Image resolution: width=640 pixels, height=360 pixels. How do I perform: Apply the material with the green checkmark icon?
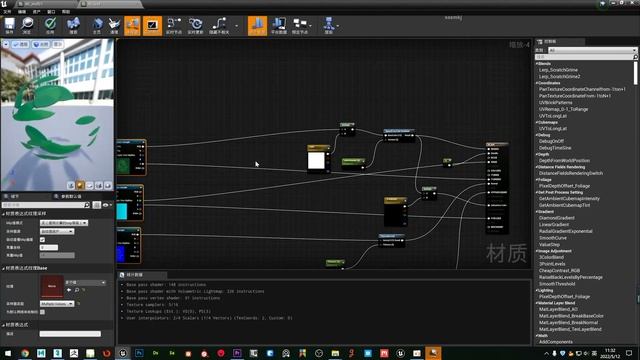(x=50, y=26)
